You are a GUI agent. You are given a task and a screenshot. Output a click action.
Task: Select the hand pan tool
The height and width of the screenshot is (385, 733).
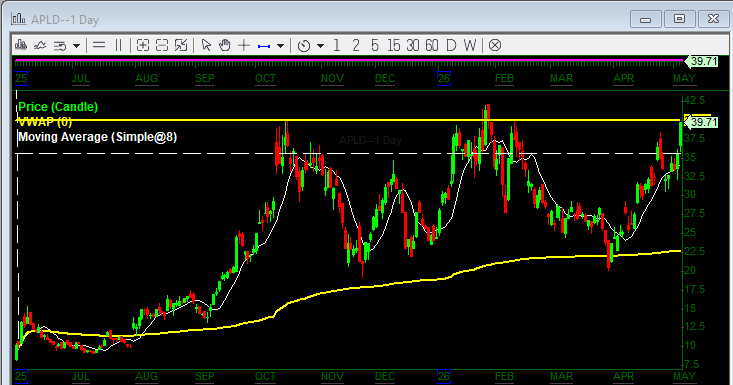(225, 45)
